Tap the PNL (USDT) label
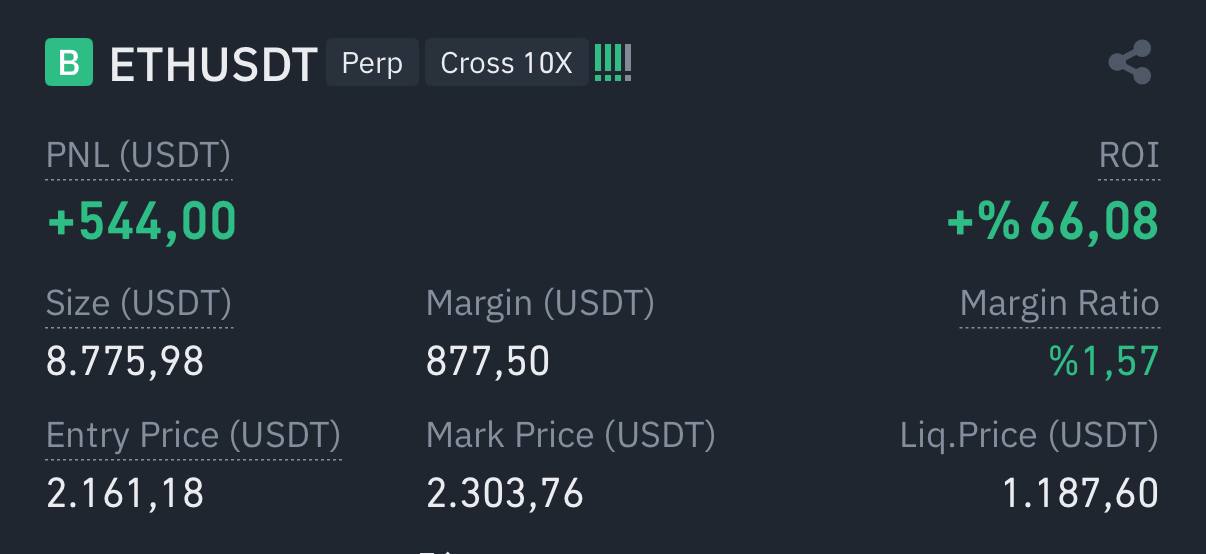Image resolution: width=1206 pixels, height=554 pixels. coord(139,155)
